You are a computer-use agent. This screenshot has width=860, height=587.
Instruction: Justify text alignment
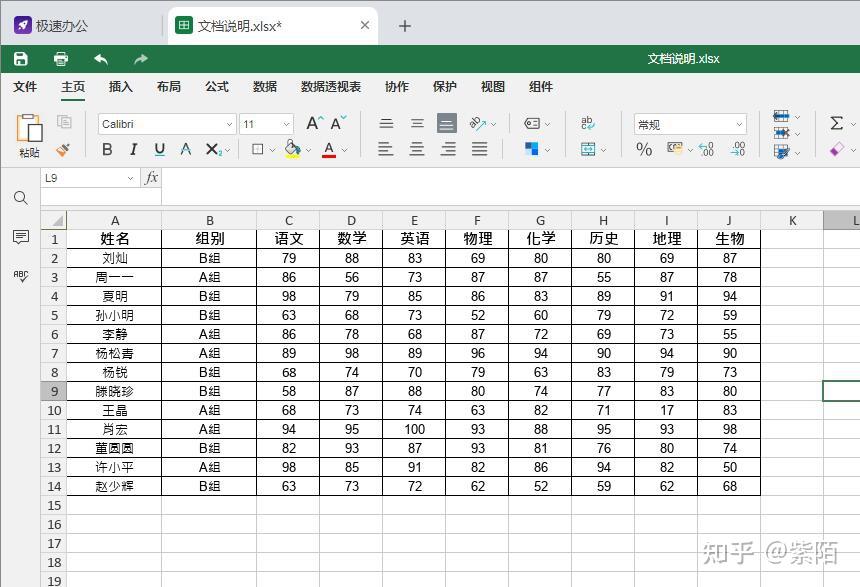point(479,149)
